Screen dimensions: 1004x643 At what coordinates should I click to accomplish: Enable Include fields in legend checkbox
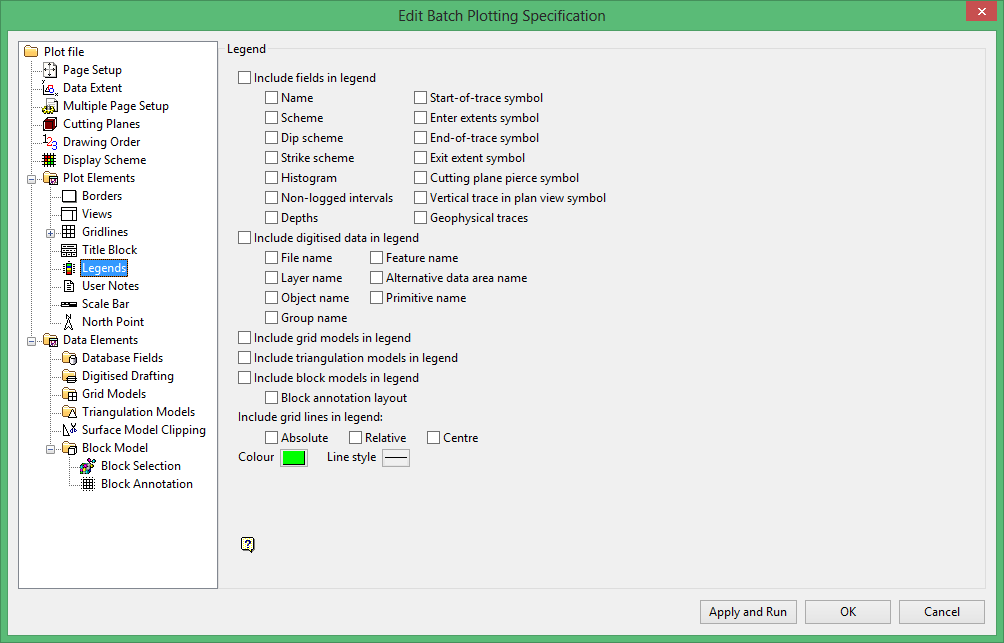pyautogui.click(x=245, y=78)
